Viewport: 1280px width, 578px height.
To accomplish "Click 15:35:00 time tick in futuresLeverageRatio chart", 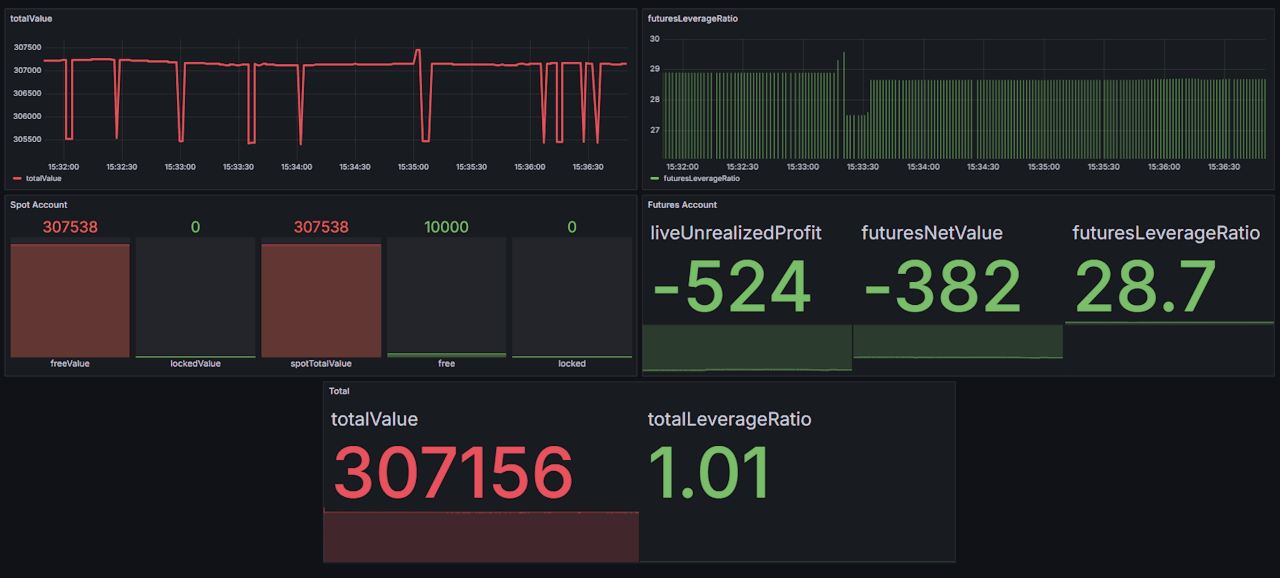I will coord(1043,167).
